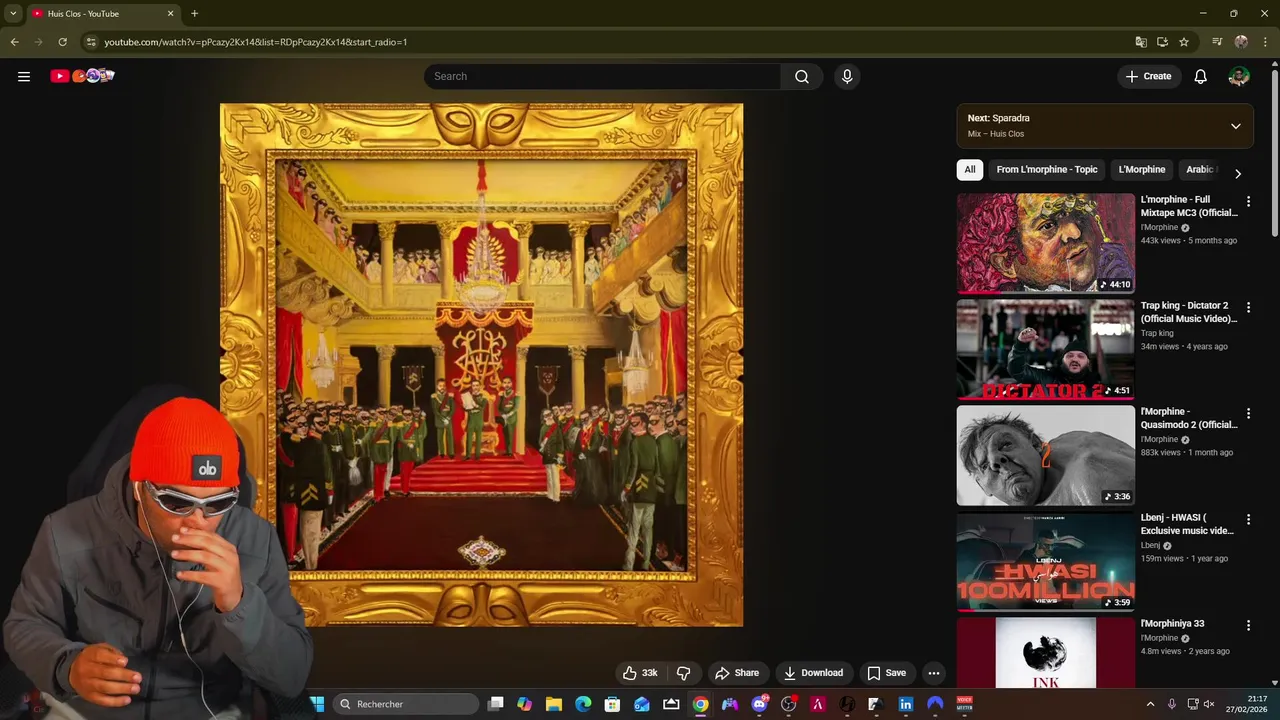This screenshot has height=720, width=1280.
Task: Like the video with 33k likes
Action: pos(640,673)
